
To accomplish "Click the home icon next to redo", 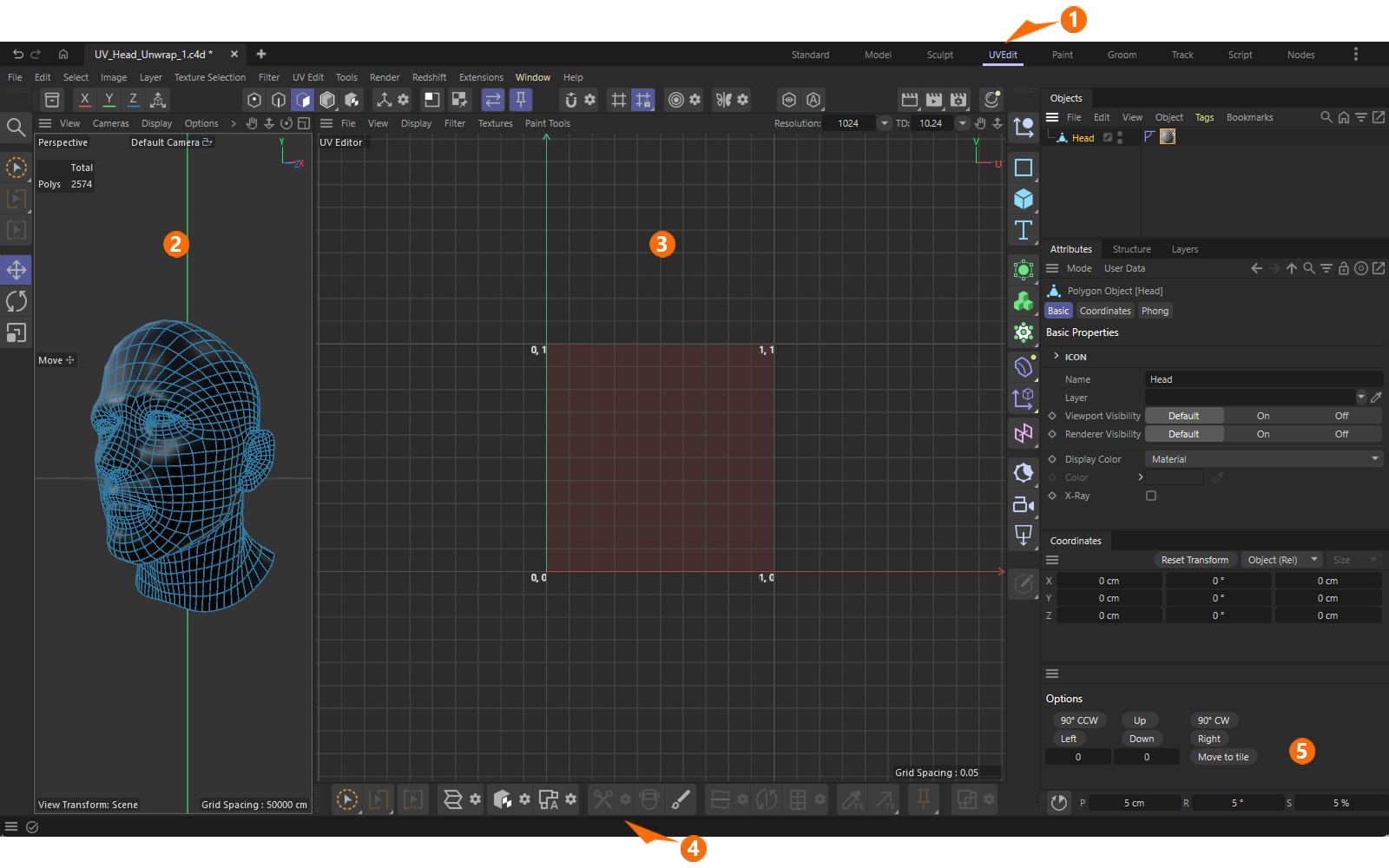I will click(63, 54).
